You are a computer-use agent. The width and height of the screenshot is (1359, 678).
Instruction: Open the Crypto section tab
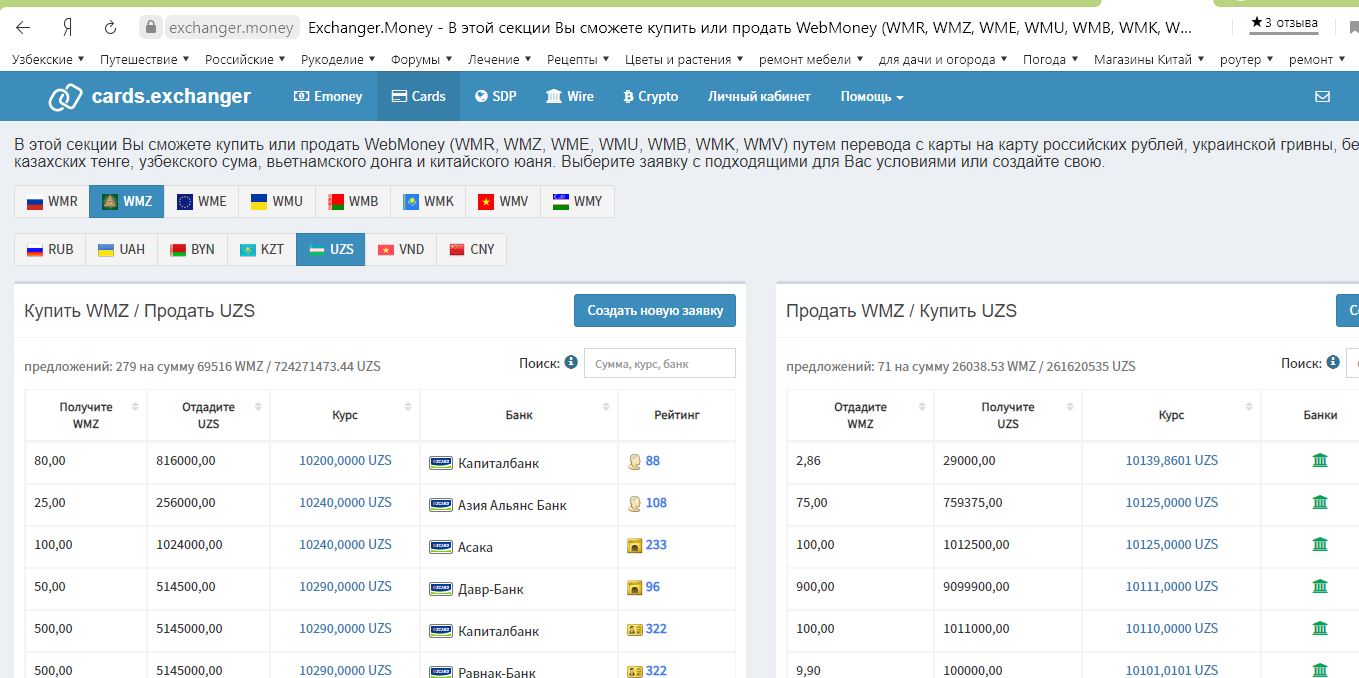650,97
